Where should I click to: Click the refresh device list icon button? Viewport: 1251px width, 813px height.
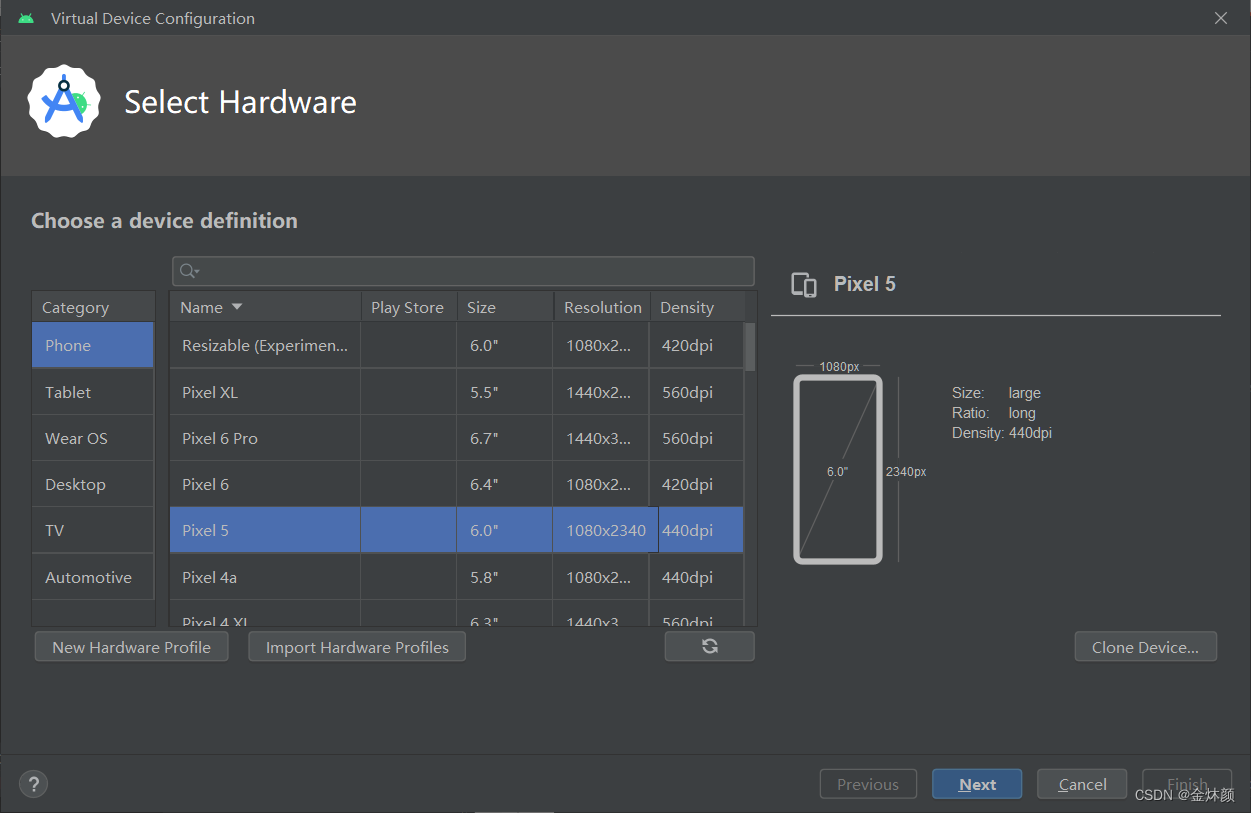coord(709,646)
